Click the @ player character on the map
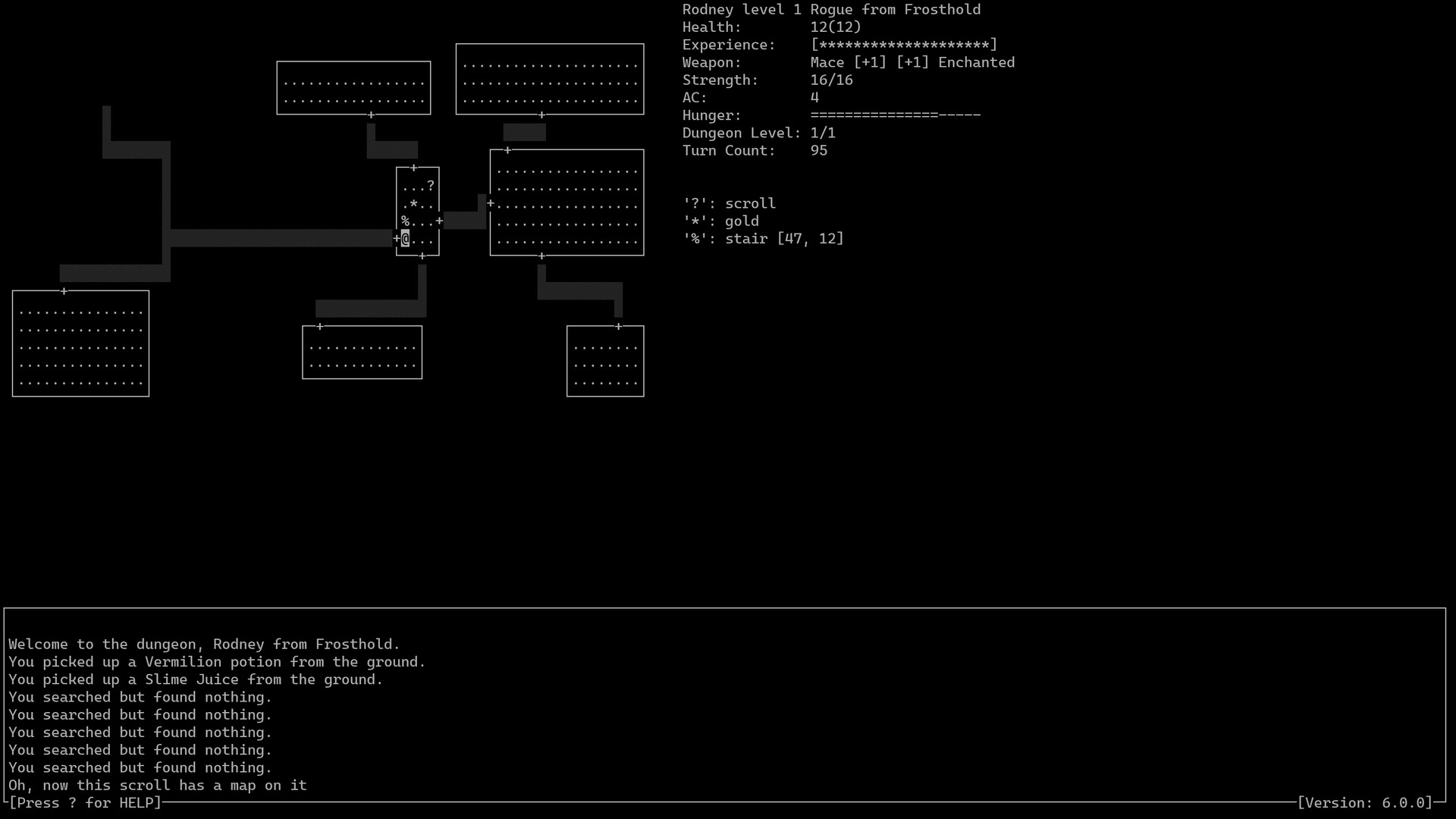Screen dimensions: 1456x819 point(406,240)
